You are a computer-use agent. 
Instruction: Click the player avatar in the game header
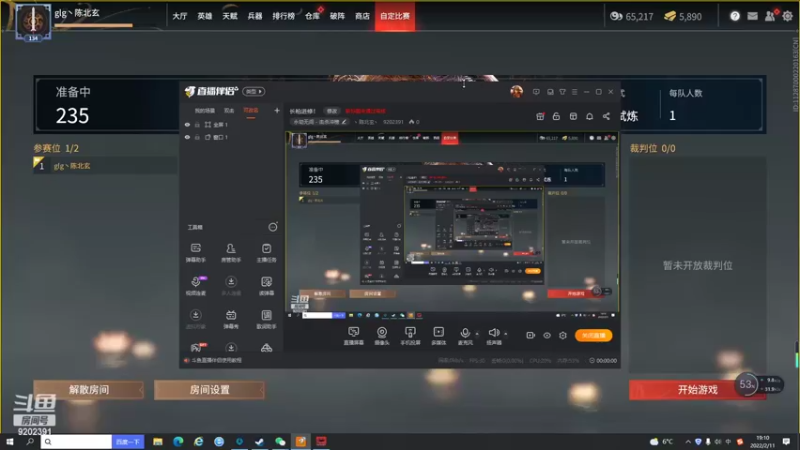33,21
